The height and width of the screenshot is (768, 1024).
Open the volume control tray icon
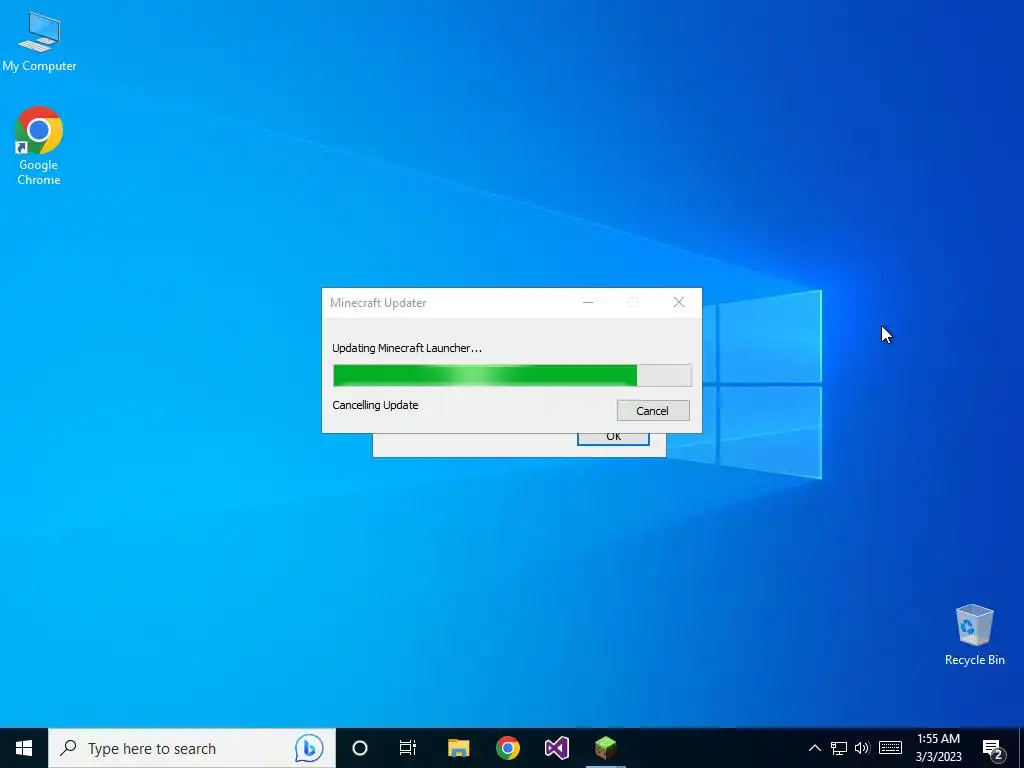pyautogui.click(x=862, y=748)
